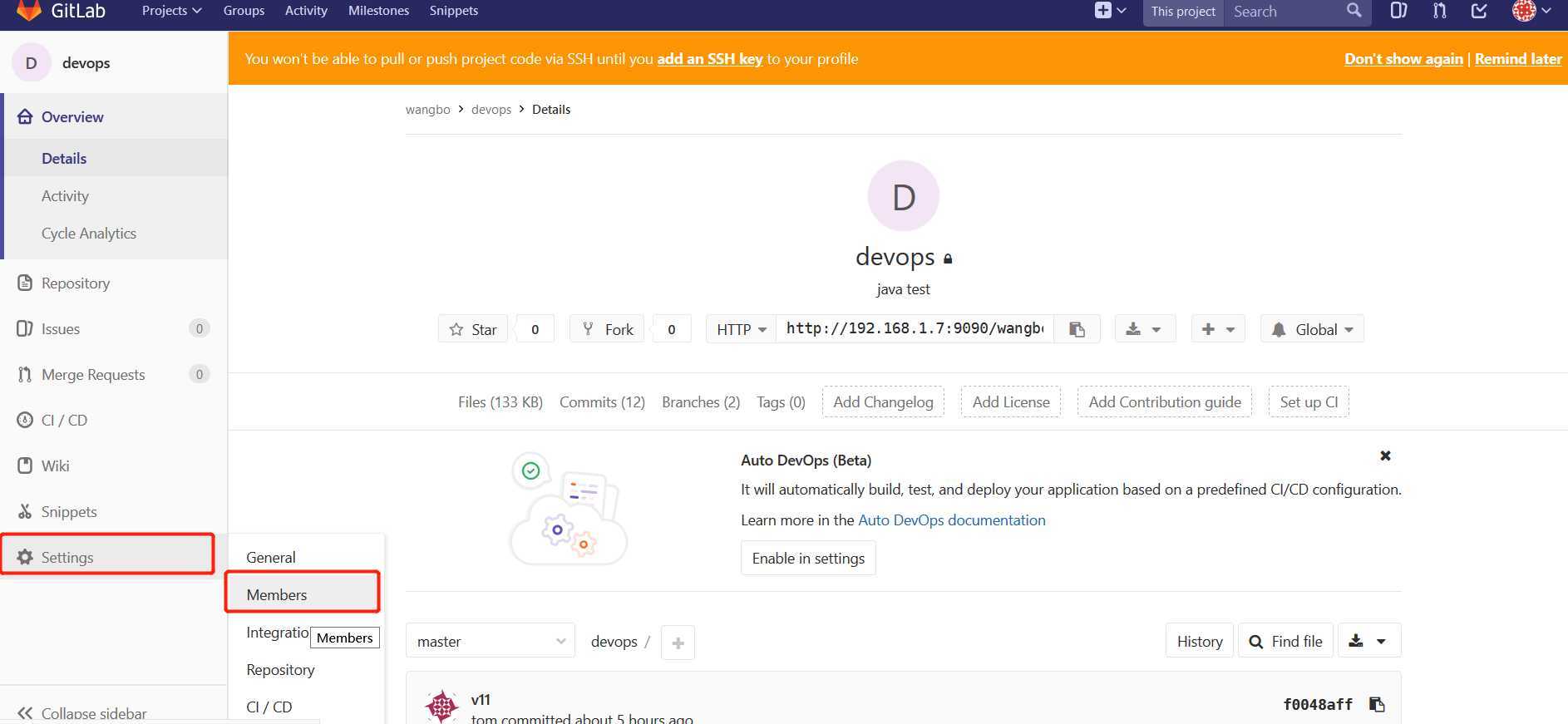Click the Find file button

click(1285, 641)
